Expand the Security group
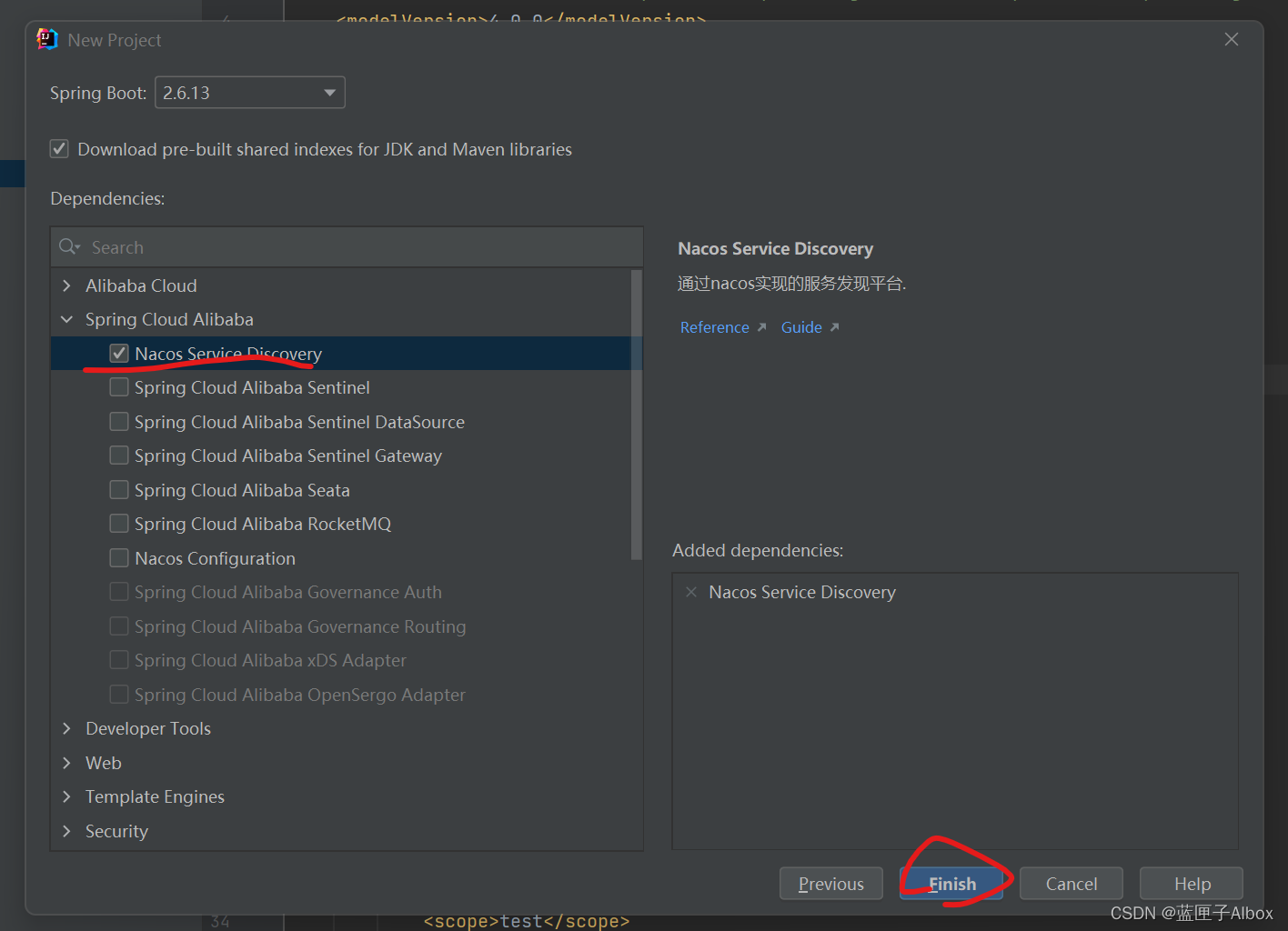Image resolution: width=1288 pixels, height=931 pixels. tap(66, 831)
